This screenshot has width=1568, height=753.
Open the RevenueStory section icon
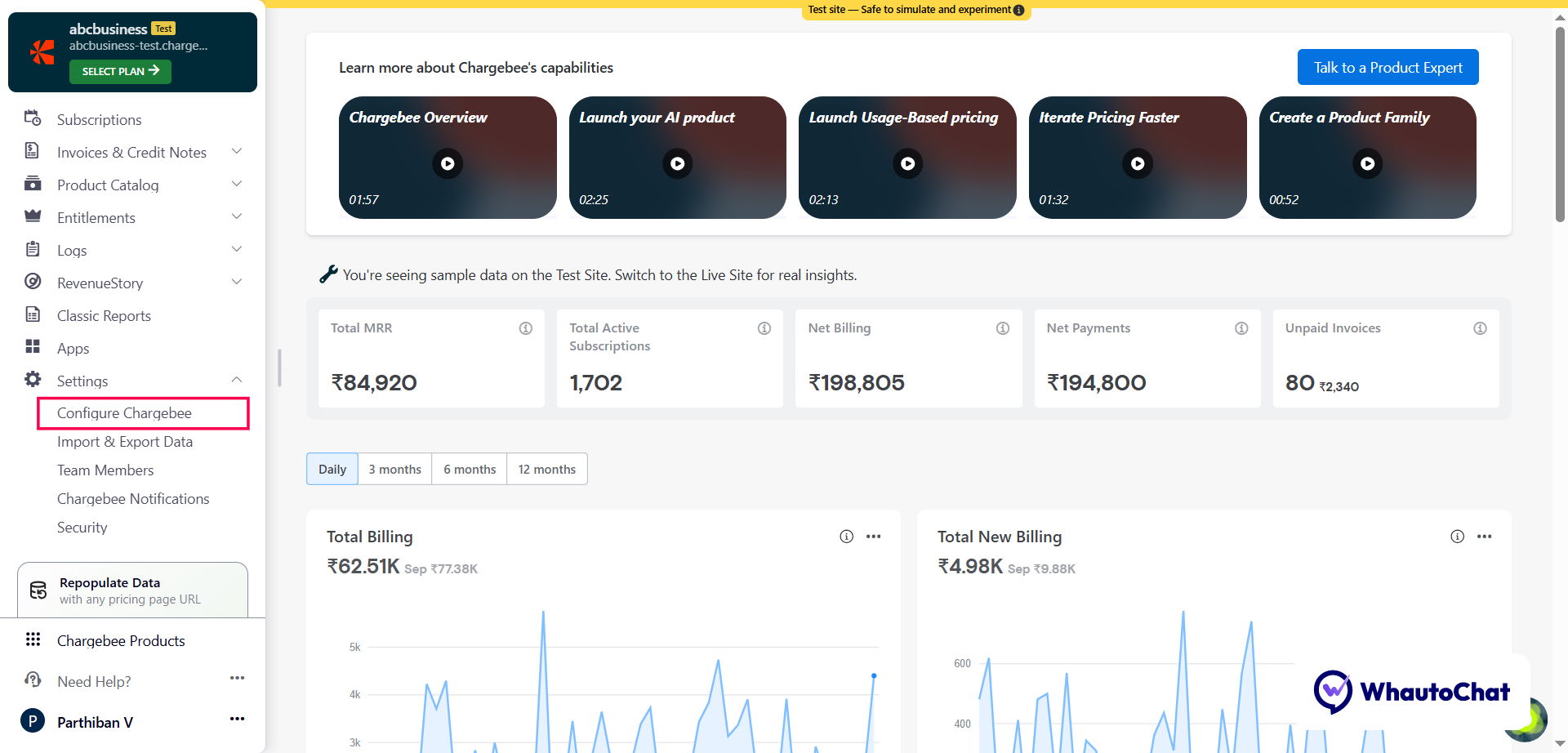point(33,282)
